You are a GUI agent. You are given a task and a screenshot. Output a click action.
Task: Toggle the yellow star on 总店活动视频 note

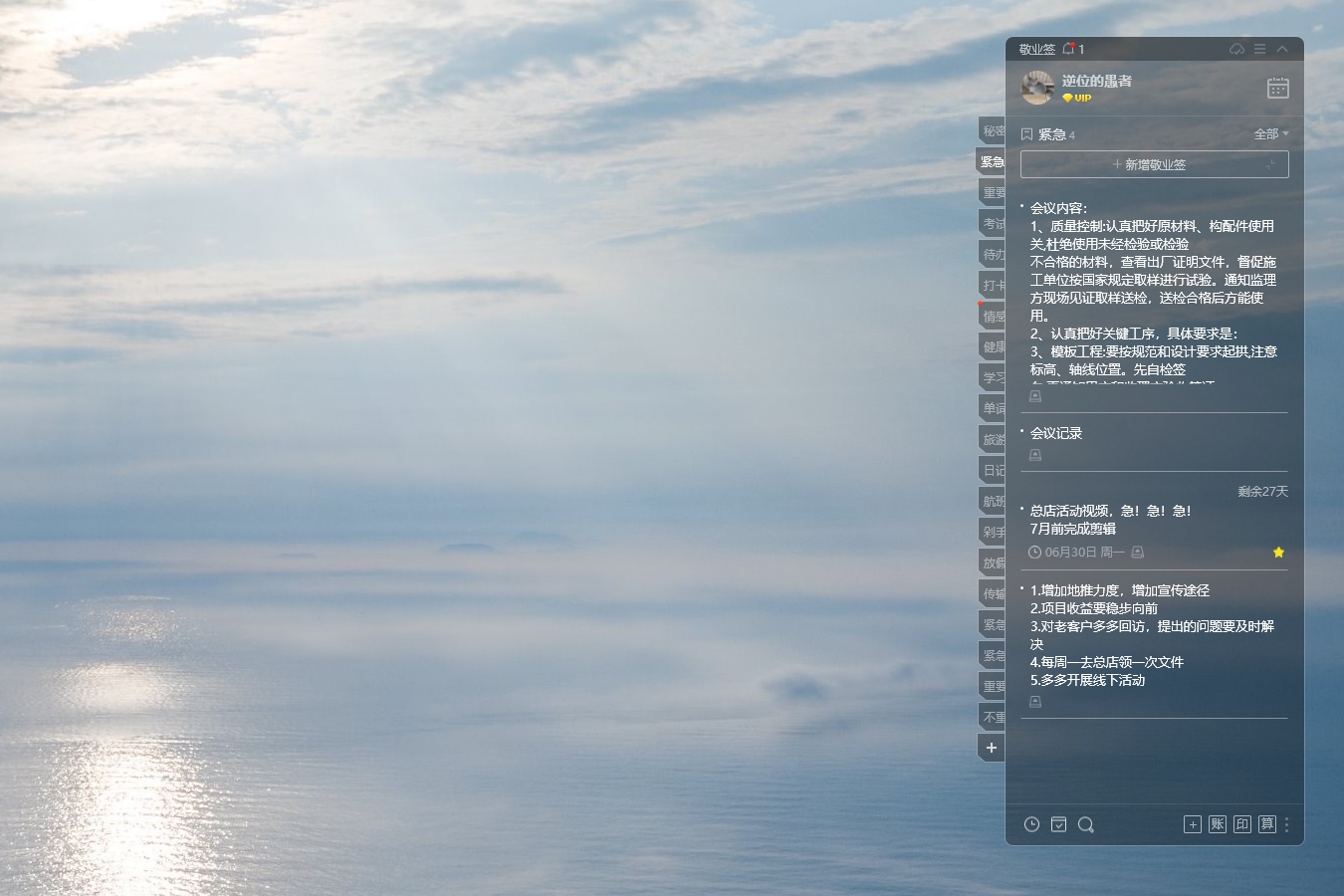point(1278,553)
